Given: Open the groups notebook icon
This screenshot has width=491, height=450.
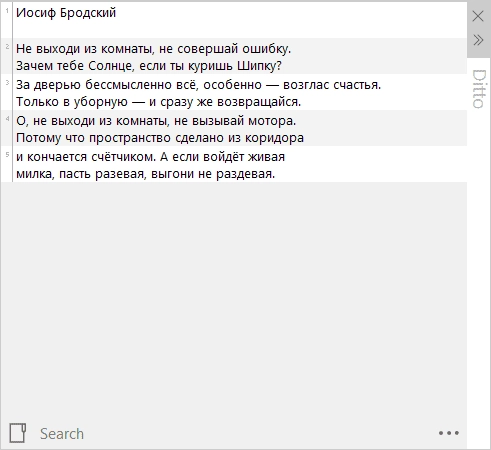Looking at the screenshot, I should (18, 433).
